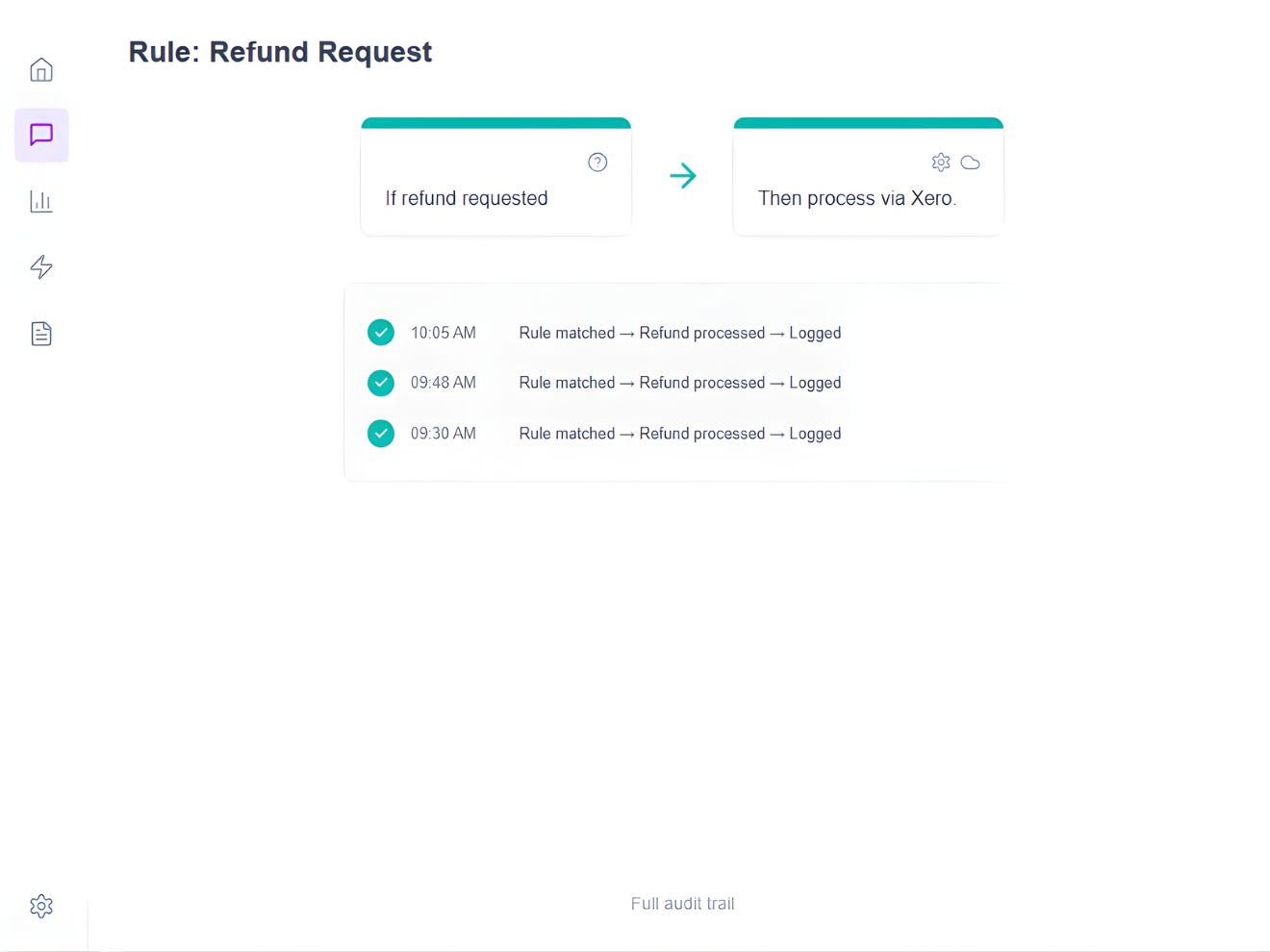Viewport: 1270px width, 952px height.
Task: Toggle the 09:48 AM success checkmark
Action: 380,382
